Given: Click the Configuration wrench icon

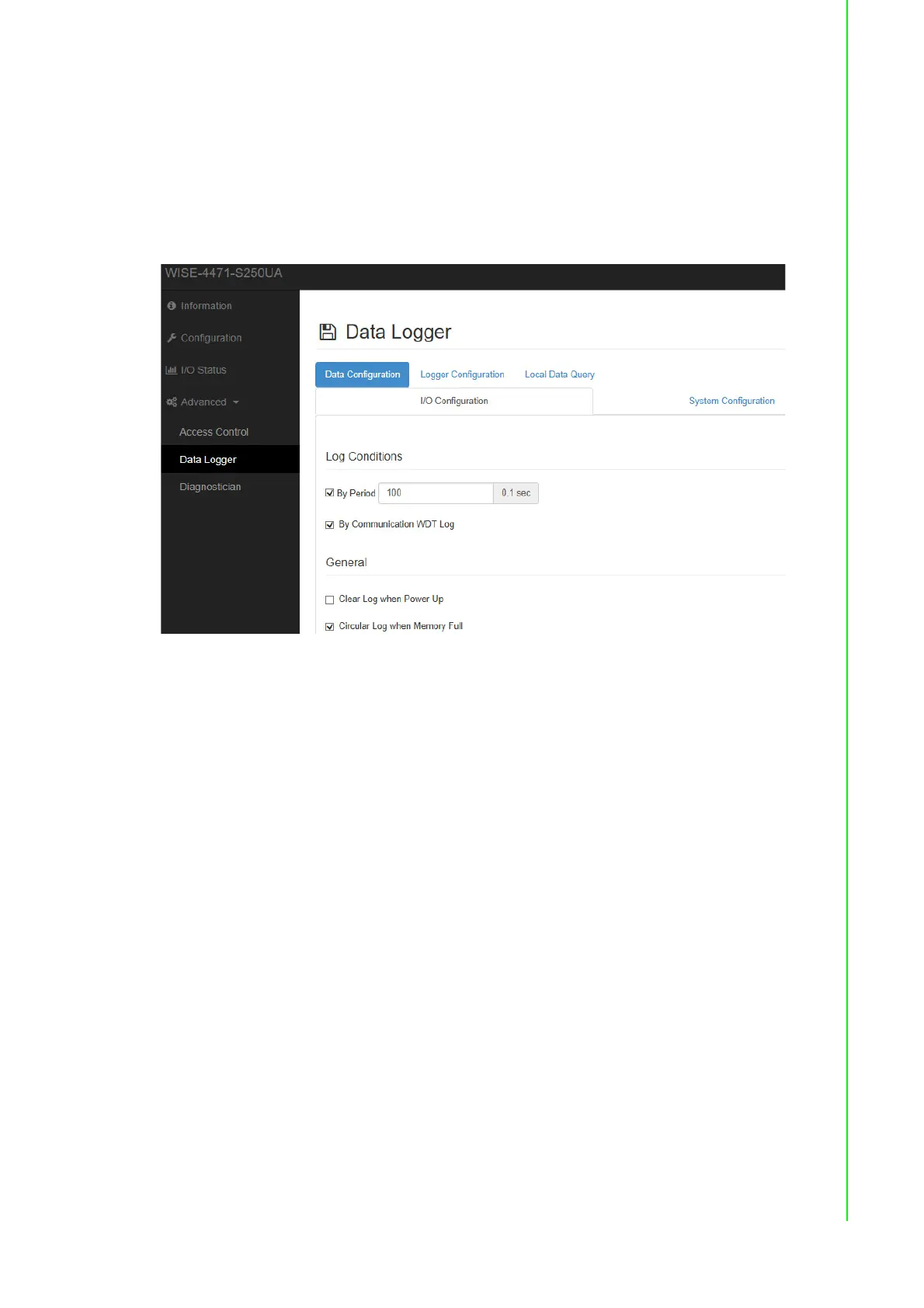Looking at the screenshot, I should point(172,338).
